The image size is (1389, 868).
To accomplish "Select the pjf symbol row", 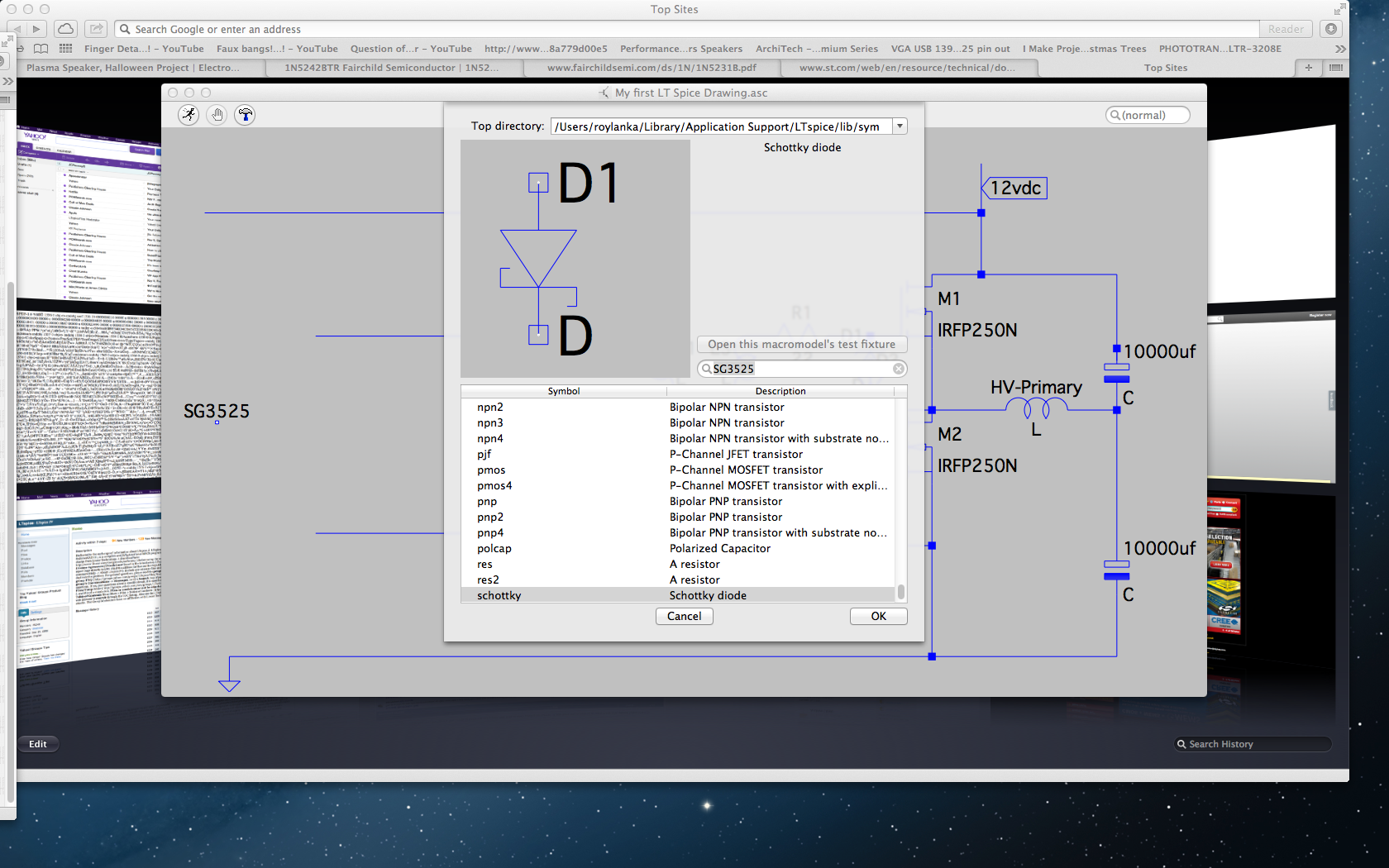I will click(678, 454).
